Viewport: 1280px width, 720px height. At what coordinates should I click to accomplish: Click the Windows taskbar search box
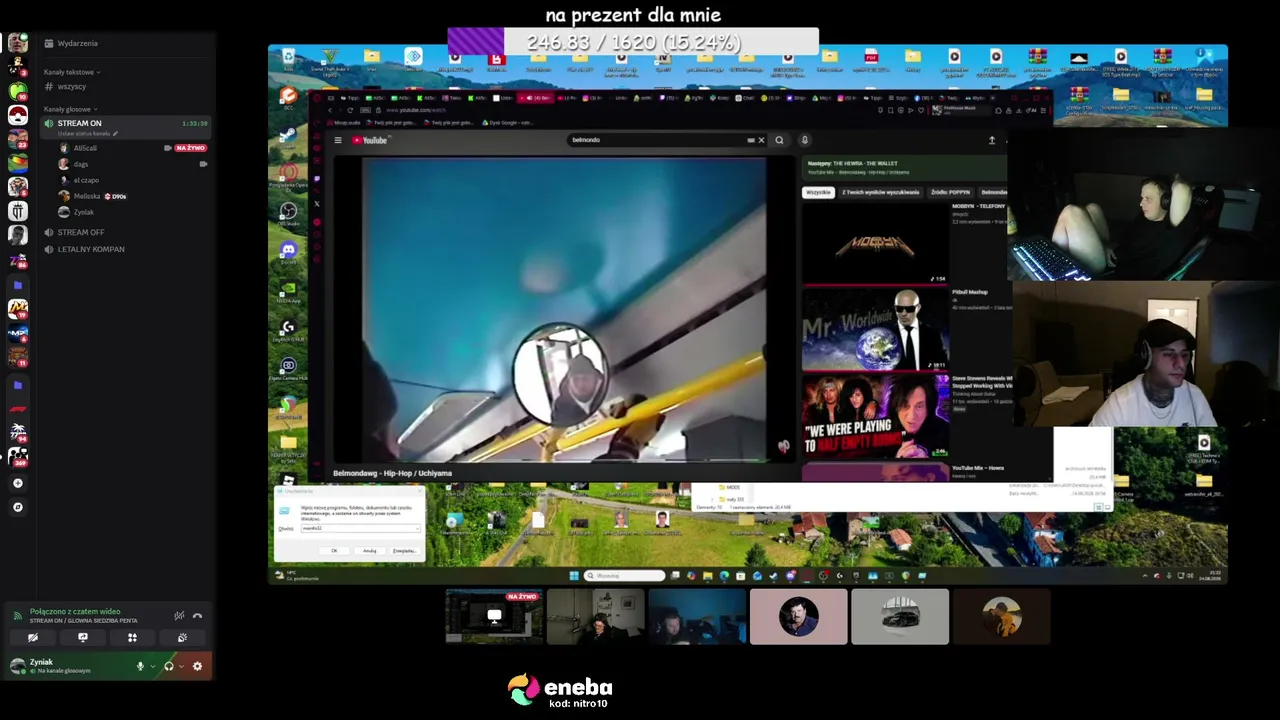pos(625,576)
